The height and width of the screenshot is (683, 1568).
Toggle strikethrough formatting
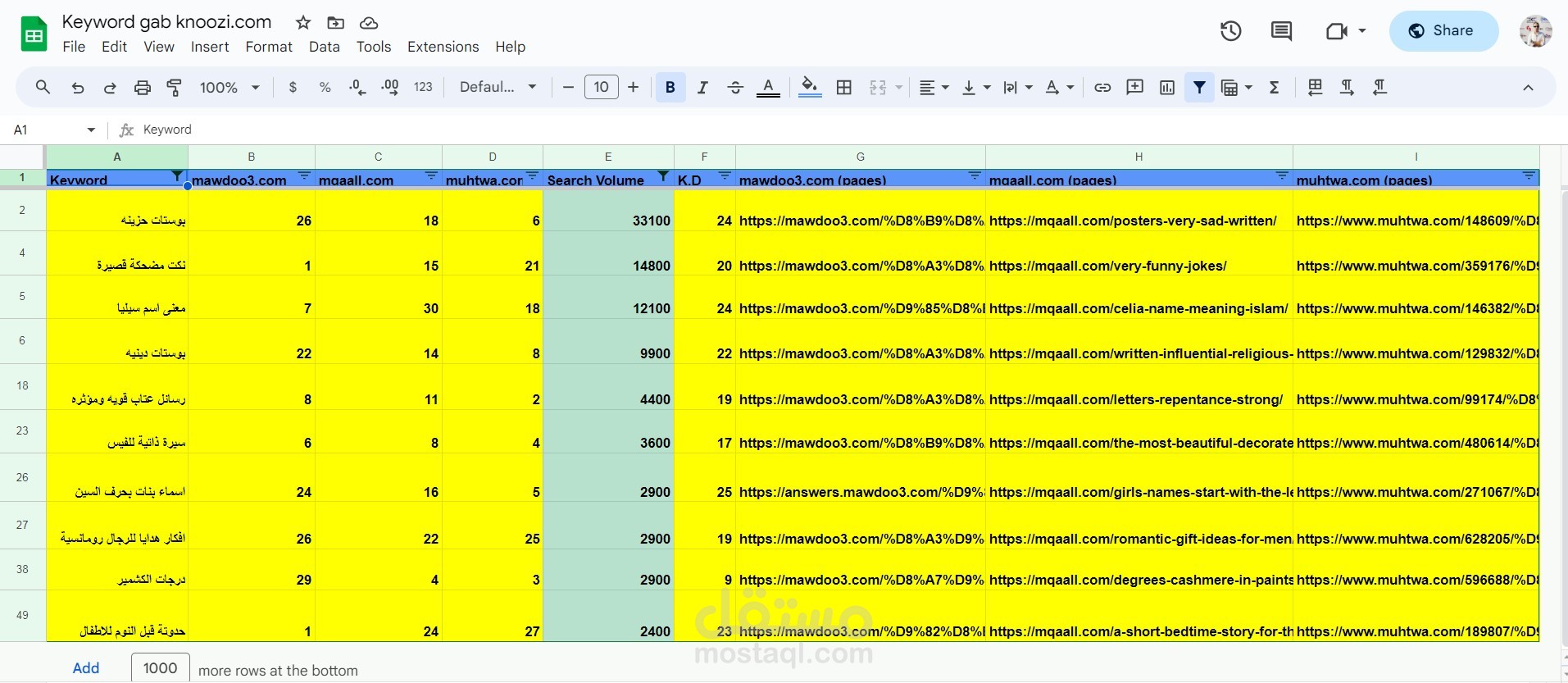coord(735,88)
